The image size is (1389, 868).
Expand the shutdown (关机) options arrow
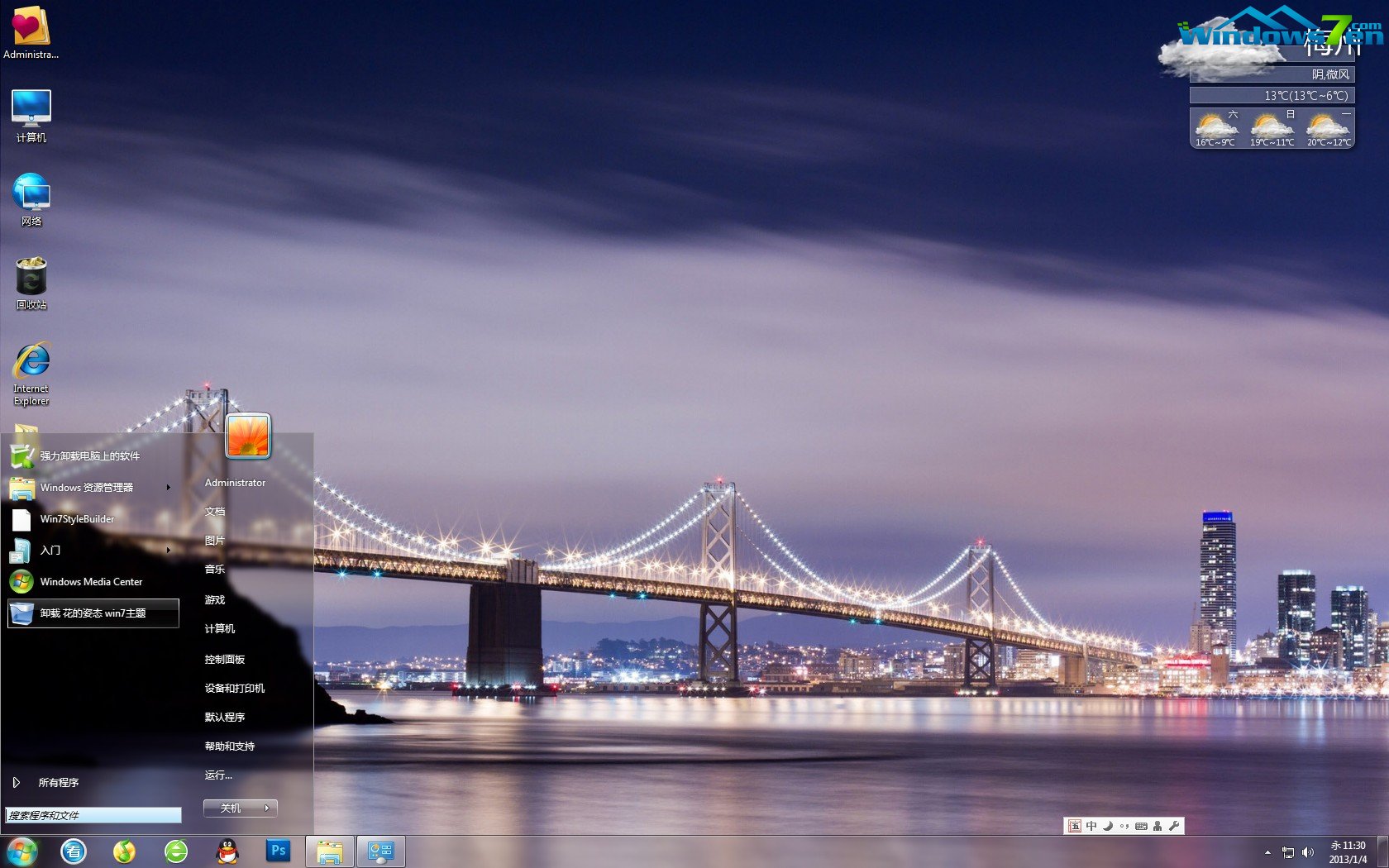click(x=267, y=808)
